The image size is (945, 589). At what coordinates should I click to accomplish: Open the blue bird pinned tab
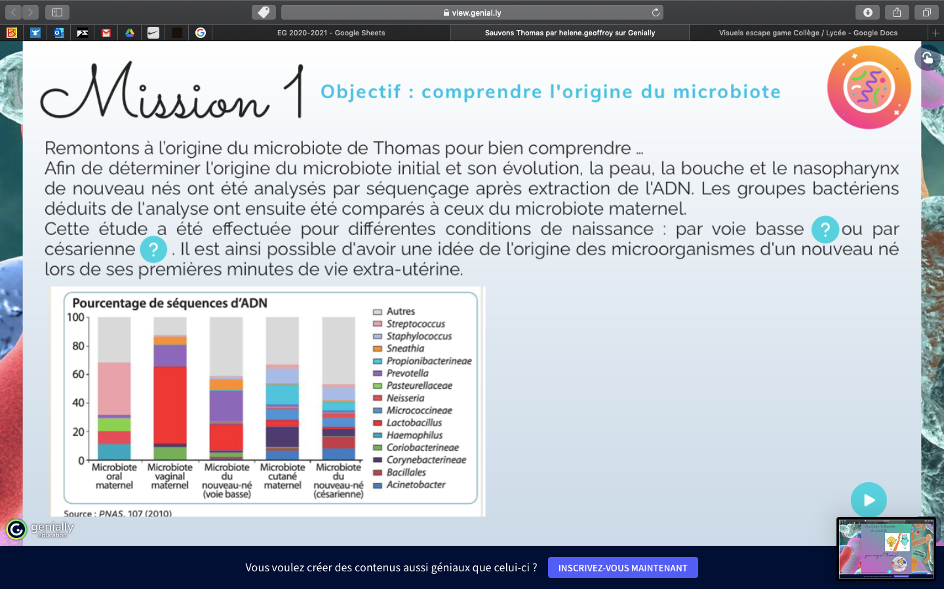tap(35, 33)
